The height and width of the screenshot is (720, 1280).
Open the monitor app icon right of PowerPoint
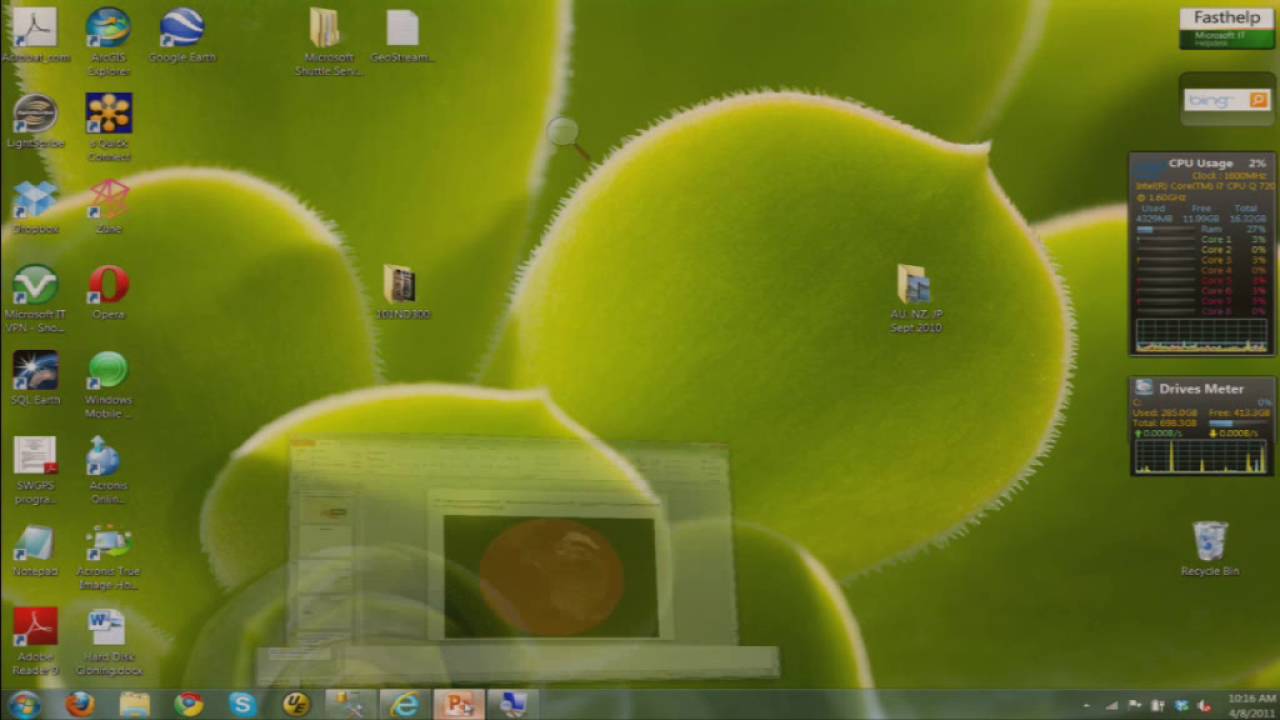pyautogui.click(x=513, y=704)
